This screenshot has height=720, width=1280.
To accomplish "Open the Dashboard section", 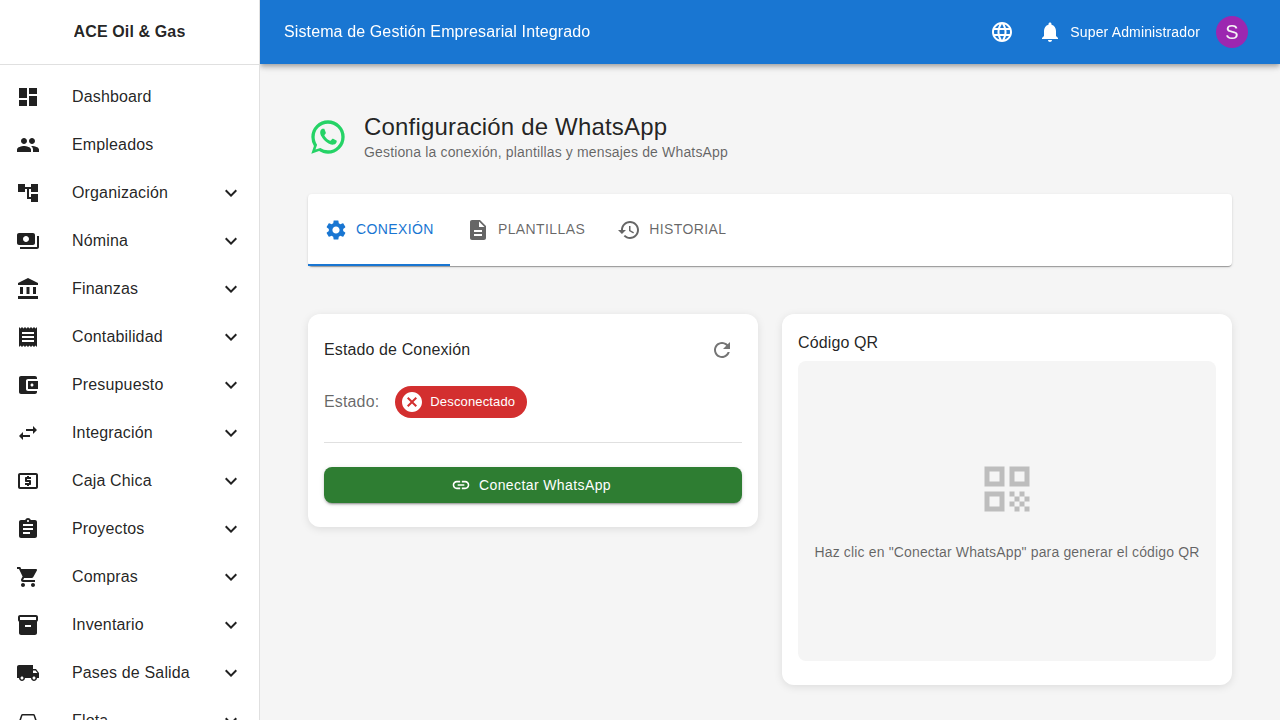I will coord(111,96).
